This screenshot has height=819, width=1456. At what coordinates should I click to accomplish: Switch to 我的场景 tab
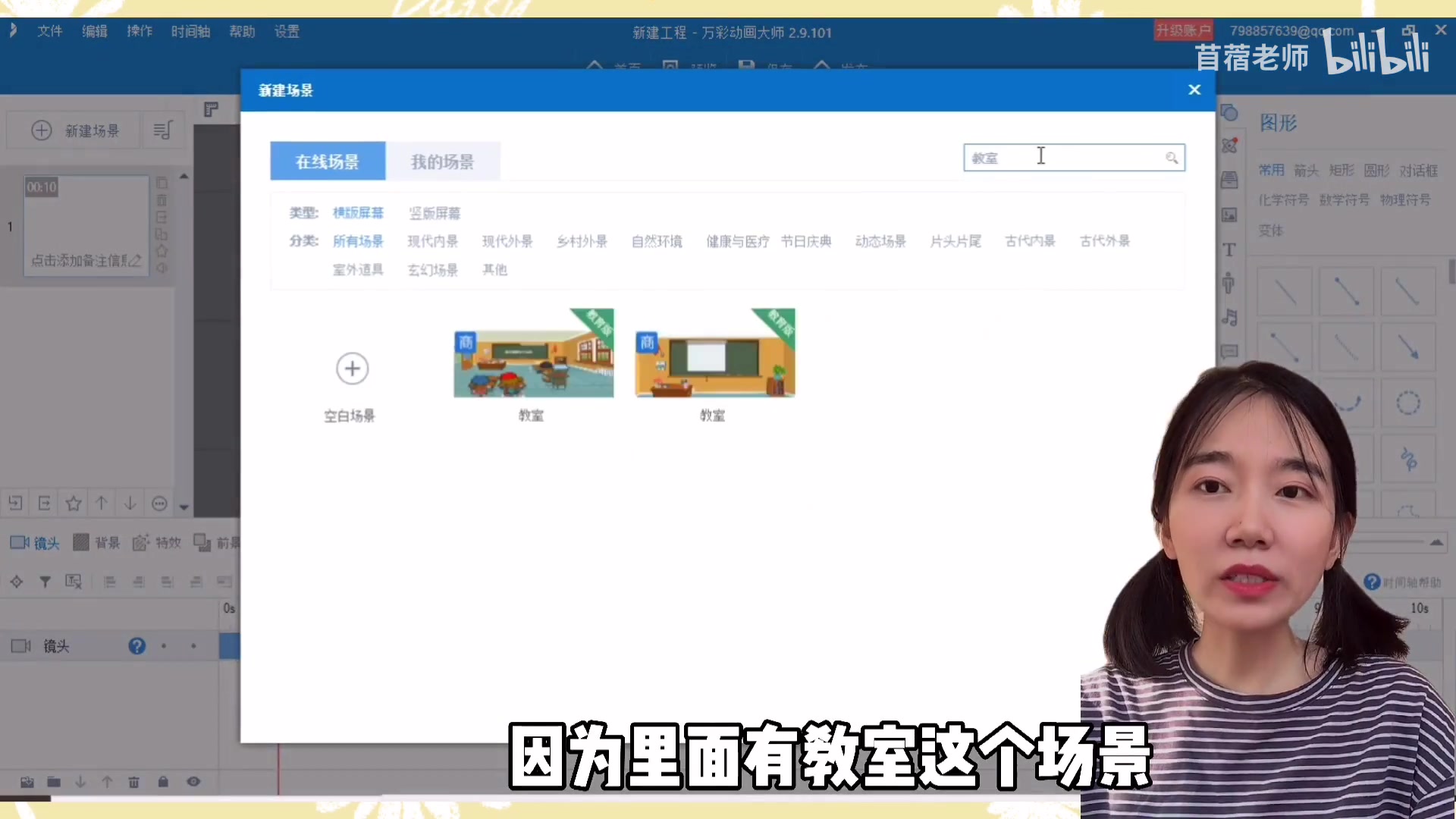point(442,162)
